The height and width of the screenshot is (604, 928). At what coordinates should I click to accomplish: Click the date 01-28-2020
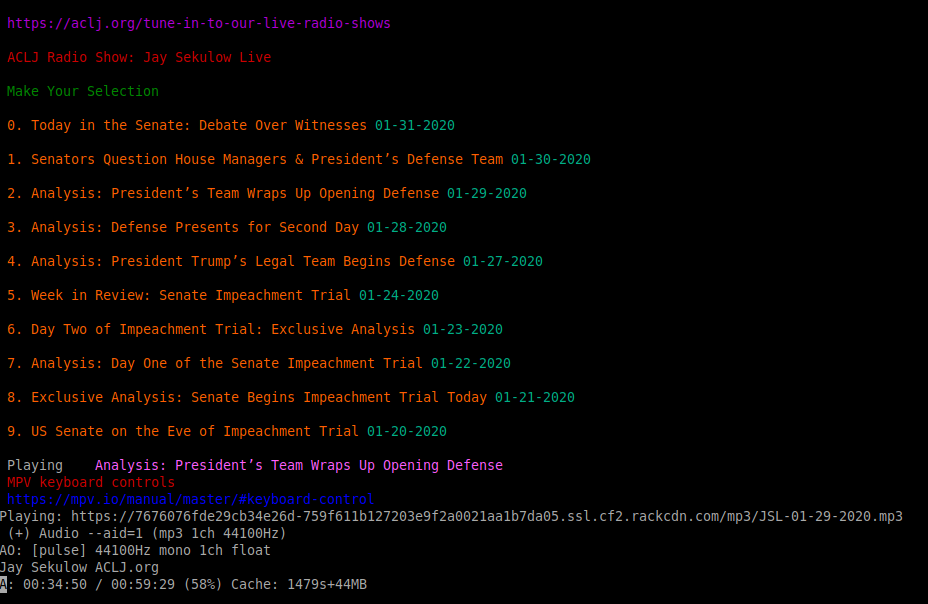point(407,228)
